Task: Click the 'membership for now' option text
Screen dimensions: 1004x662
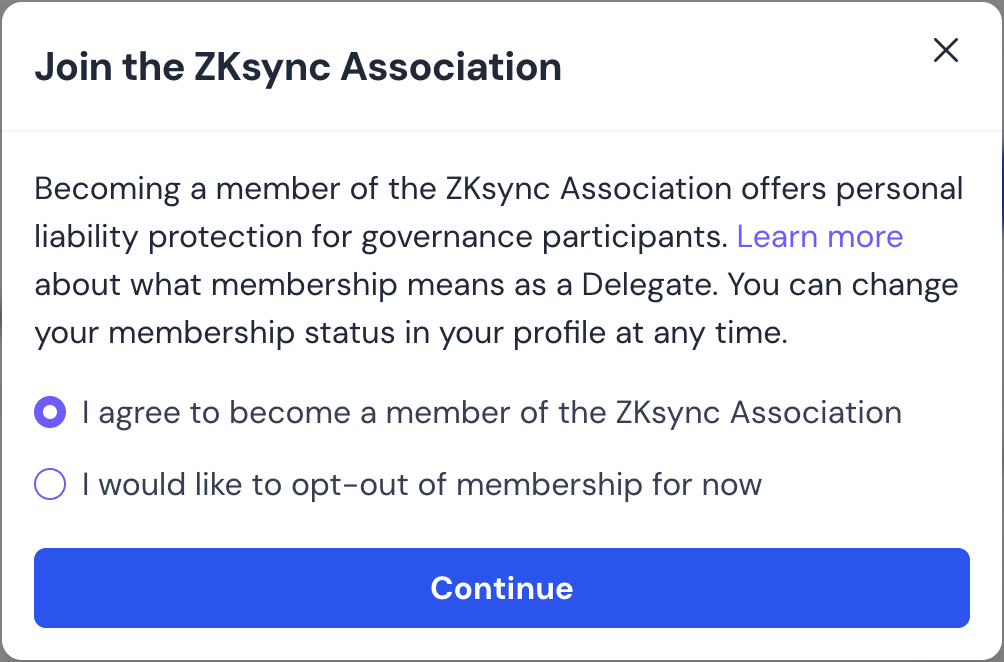Action: click(609, 485)
